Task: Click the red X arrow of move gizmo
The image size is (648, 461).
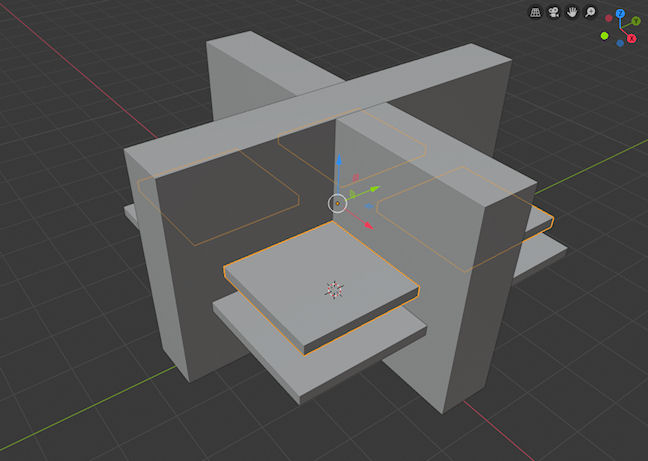Action: [x=367, y=224]
